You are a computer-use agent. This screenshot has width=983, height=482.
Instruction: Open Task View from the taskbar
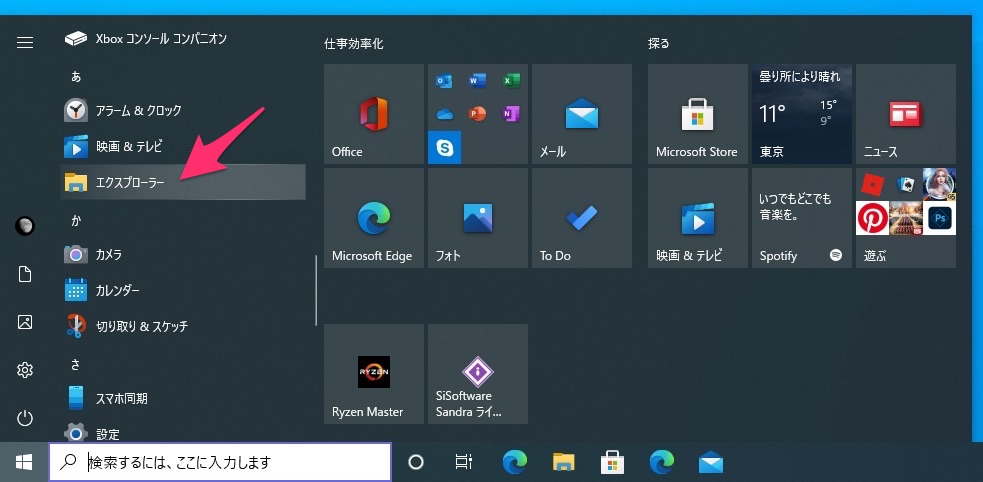463,463
